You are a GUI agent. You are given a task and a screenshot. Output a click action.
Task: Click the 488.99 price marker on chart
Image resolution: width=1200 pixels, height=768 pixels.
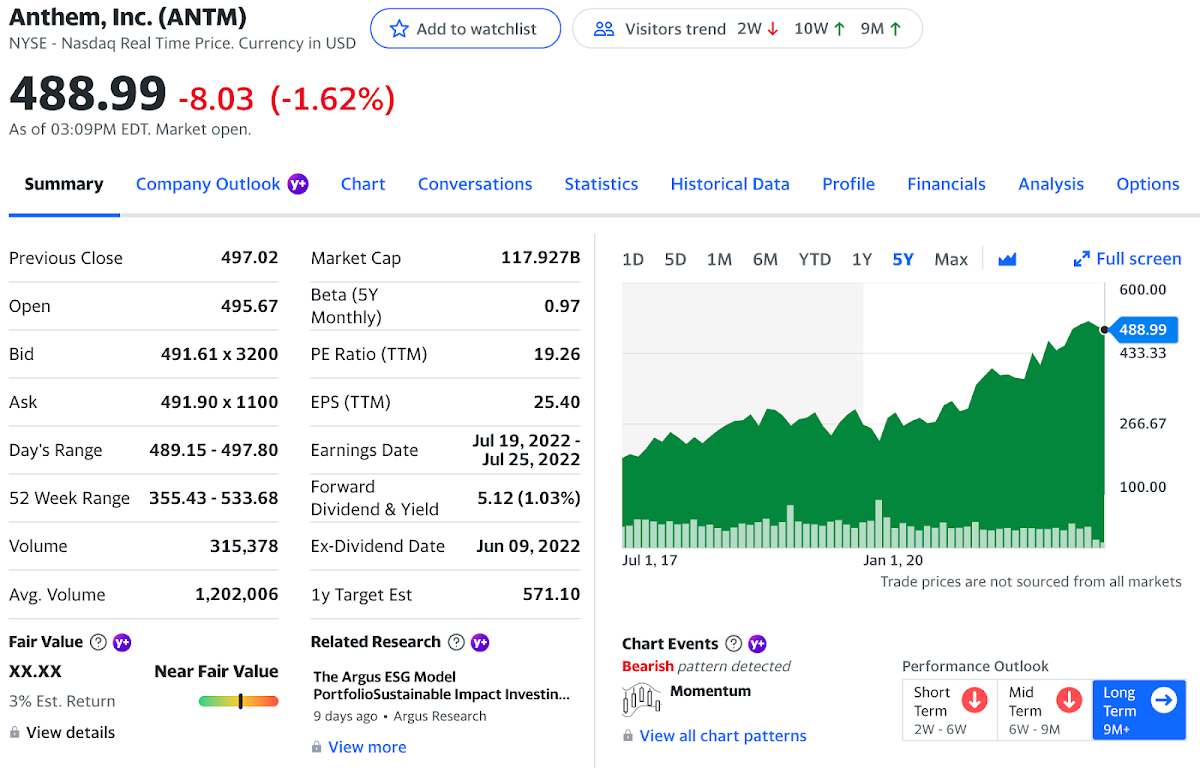tap(1143, 329)
